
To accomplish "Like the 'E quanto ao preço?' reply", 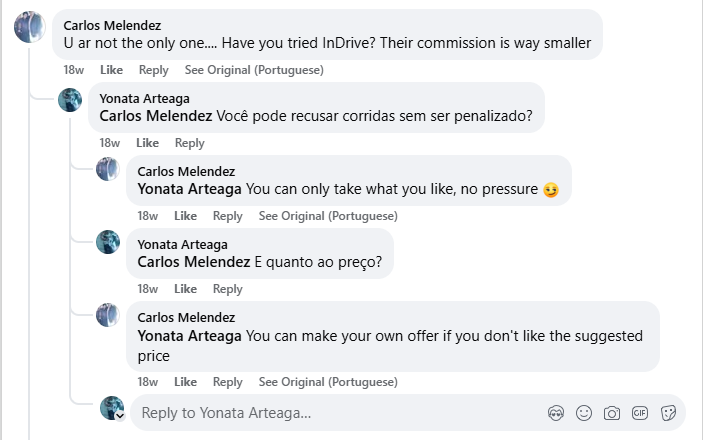I will pyautogui.click(x=185, y=289).
